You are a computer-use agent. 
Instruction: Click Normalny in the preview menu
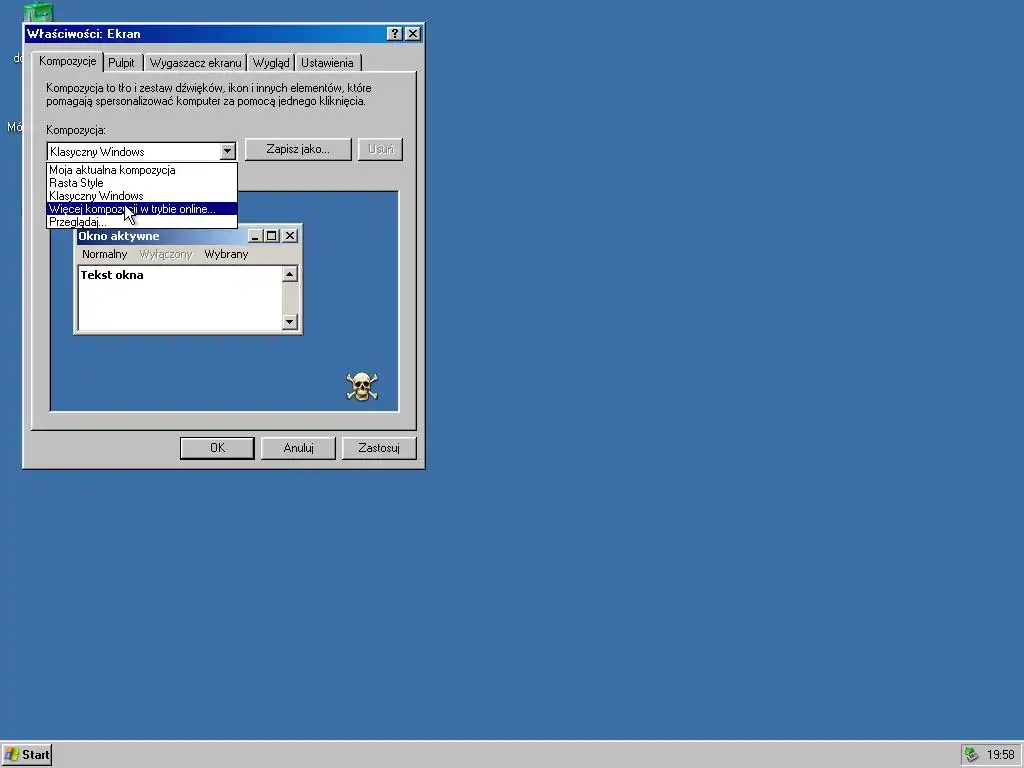click(x=104, y=254)
